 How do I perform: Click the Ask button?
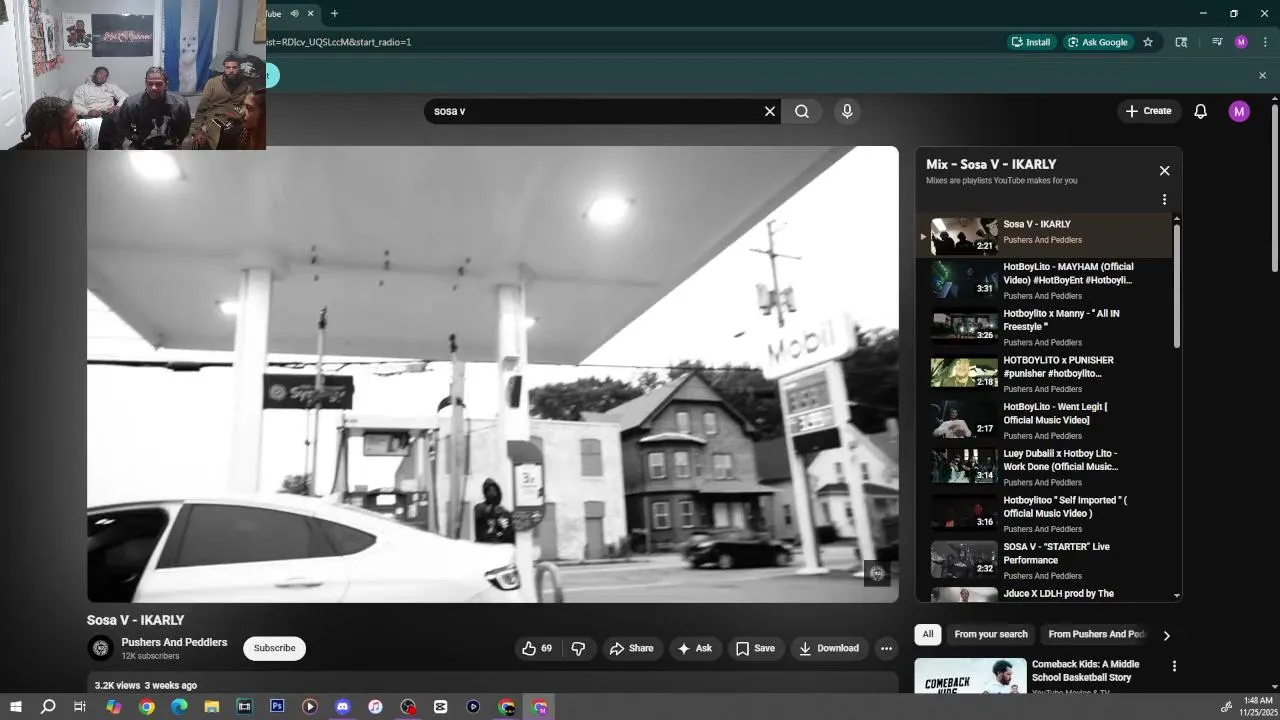(694, 648)
